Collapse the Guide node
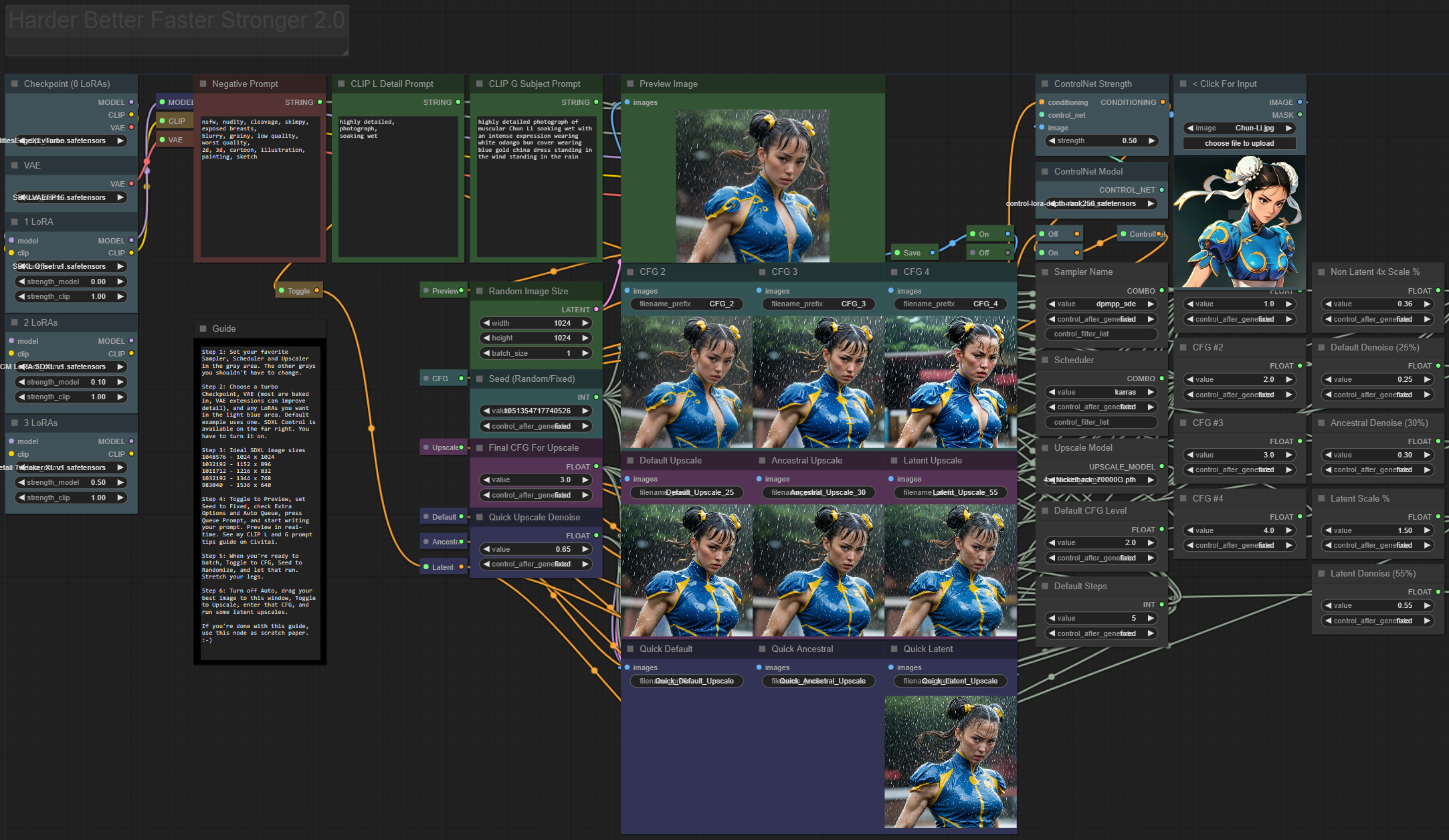 (203, 329)
